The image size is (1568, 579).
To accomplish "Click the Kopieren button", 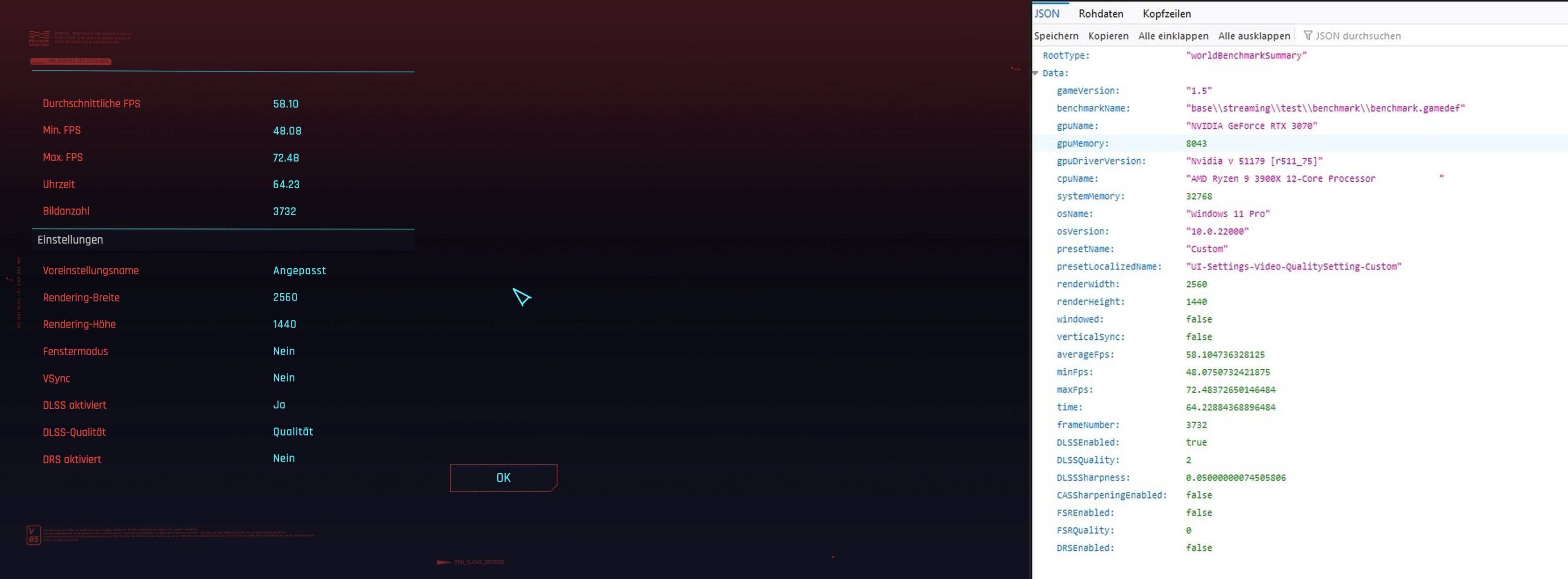I will pos(1108,36).
